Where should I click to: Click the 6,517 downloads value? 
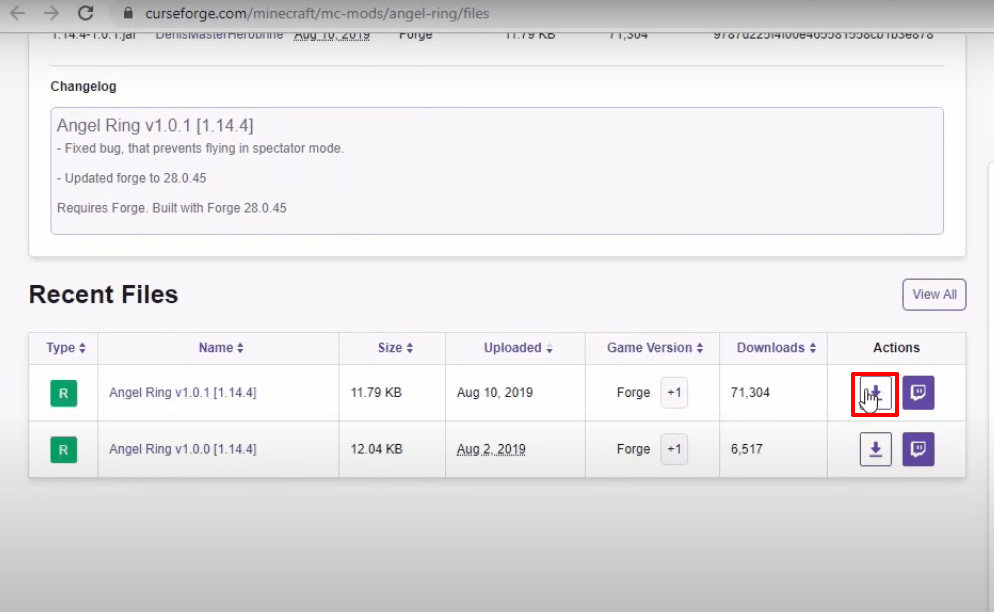click(746, 449)
